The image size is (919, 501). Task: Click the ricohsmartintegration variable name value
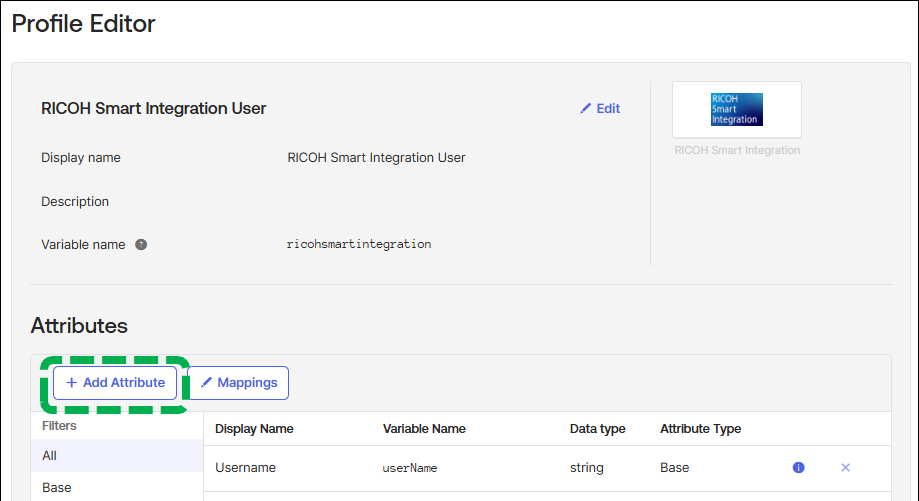[x=359, y=244]
